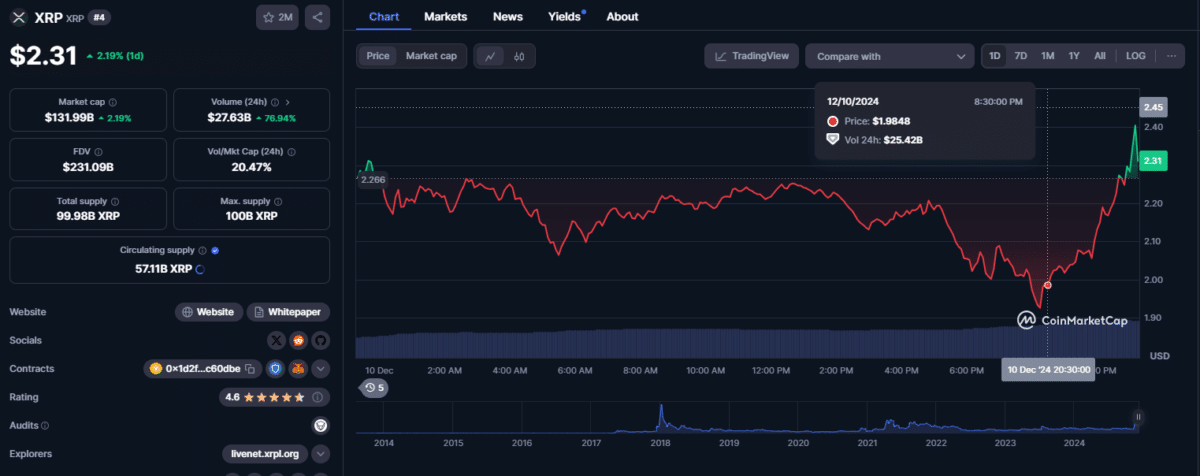Open the News tab
The width and height of the screenshot is (1200, 476).
pos(507,16)
